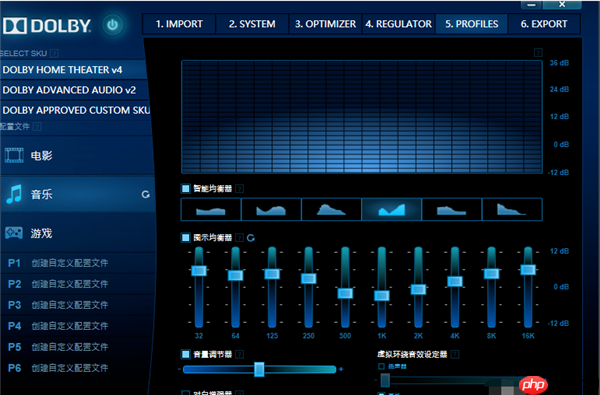Viewport: 600px width, 395px height.
Task: Click help icon above the spectrum display
Action: (x=538, y=52)
